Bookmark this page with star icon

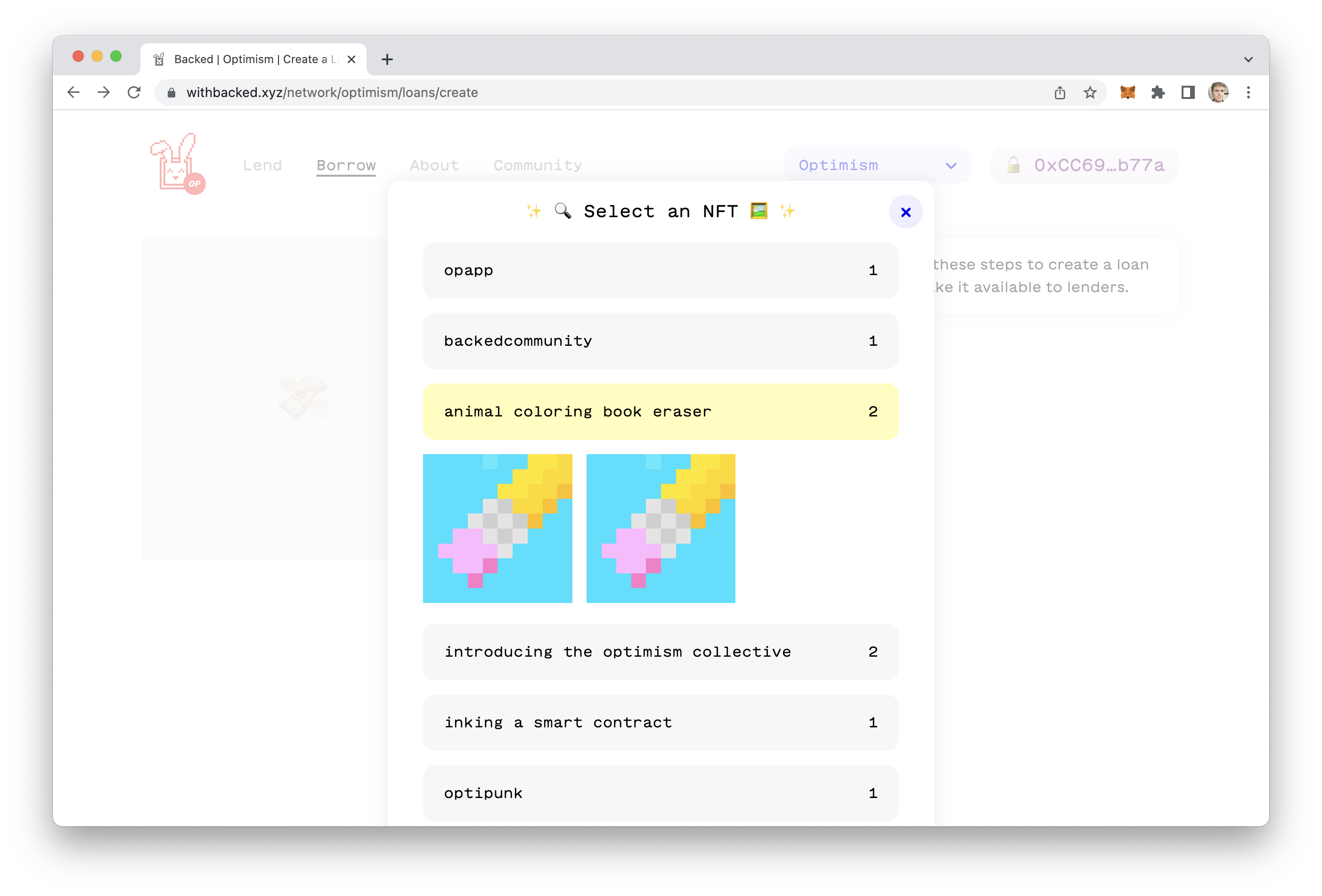(1089, 92)
